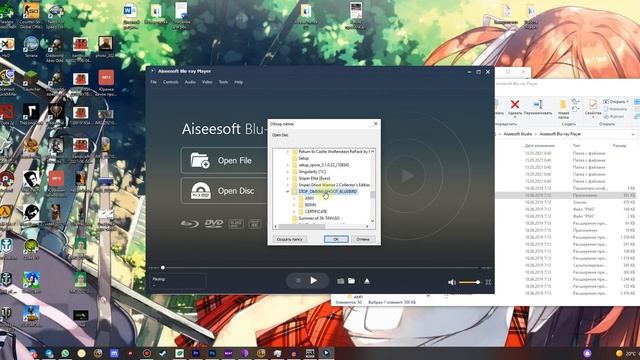The image size is (640, 360).
Task: Expand the setup_opore folder node
Action: click(x=287, y=165)
